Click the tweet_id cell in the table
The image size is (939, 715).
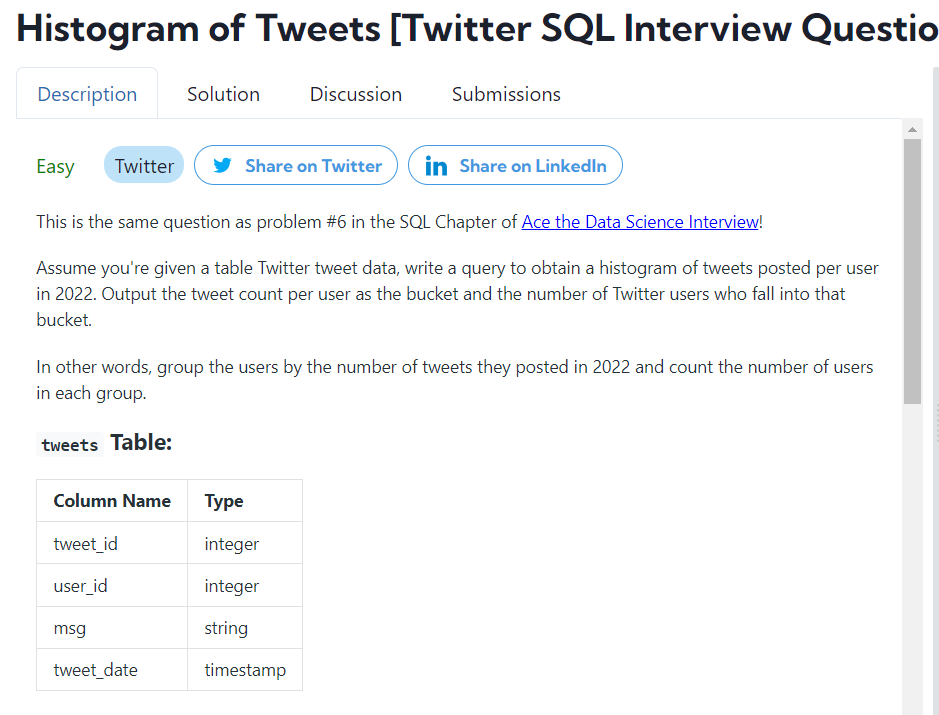pos(112,543)
